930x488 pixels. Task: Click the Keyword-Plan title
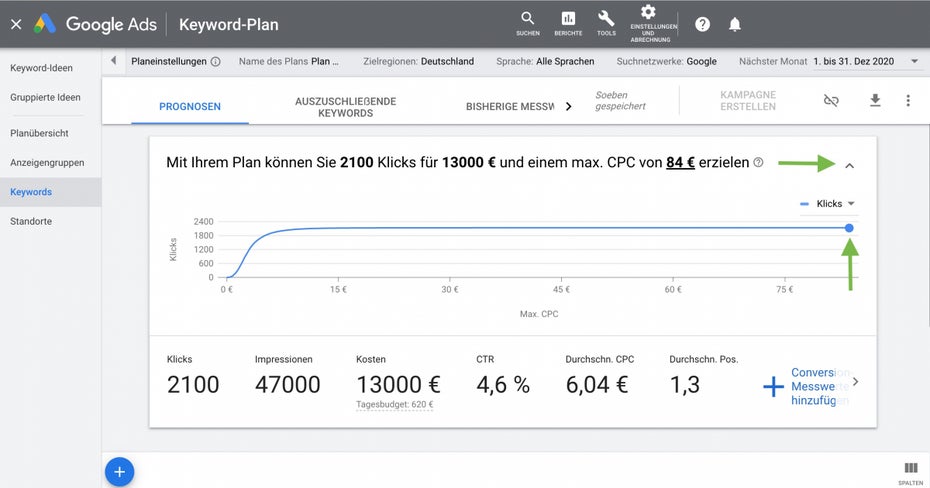click(228, 24)
